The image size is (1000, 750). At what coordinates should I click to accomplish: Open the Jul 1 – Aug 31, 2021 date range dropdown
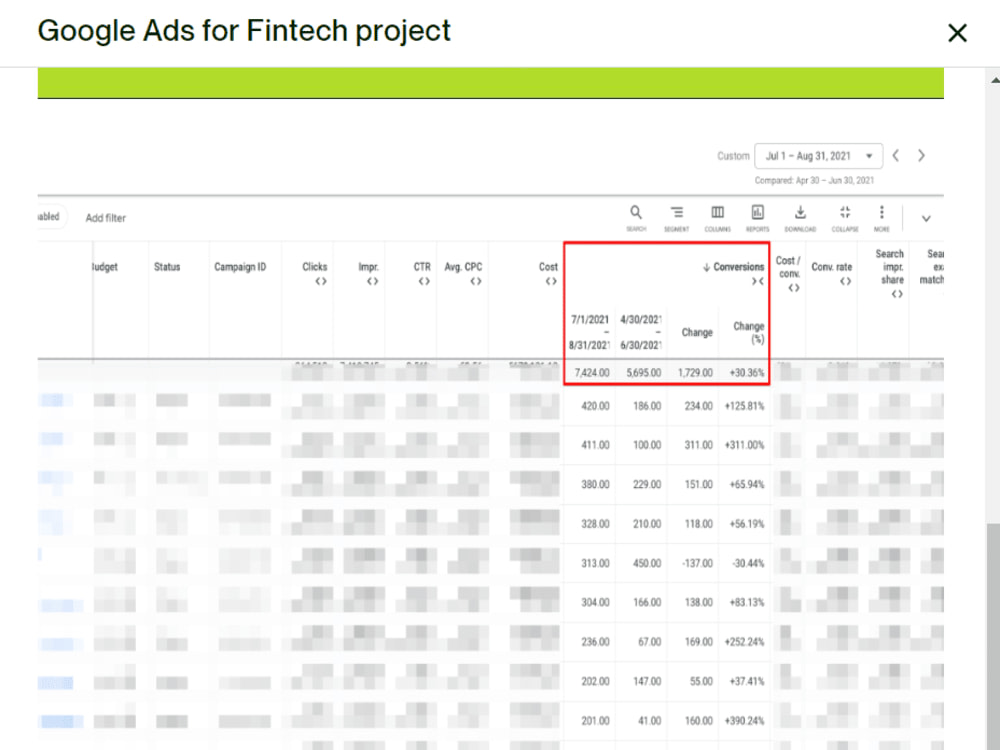[819, 156]
